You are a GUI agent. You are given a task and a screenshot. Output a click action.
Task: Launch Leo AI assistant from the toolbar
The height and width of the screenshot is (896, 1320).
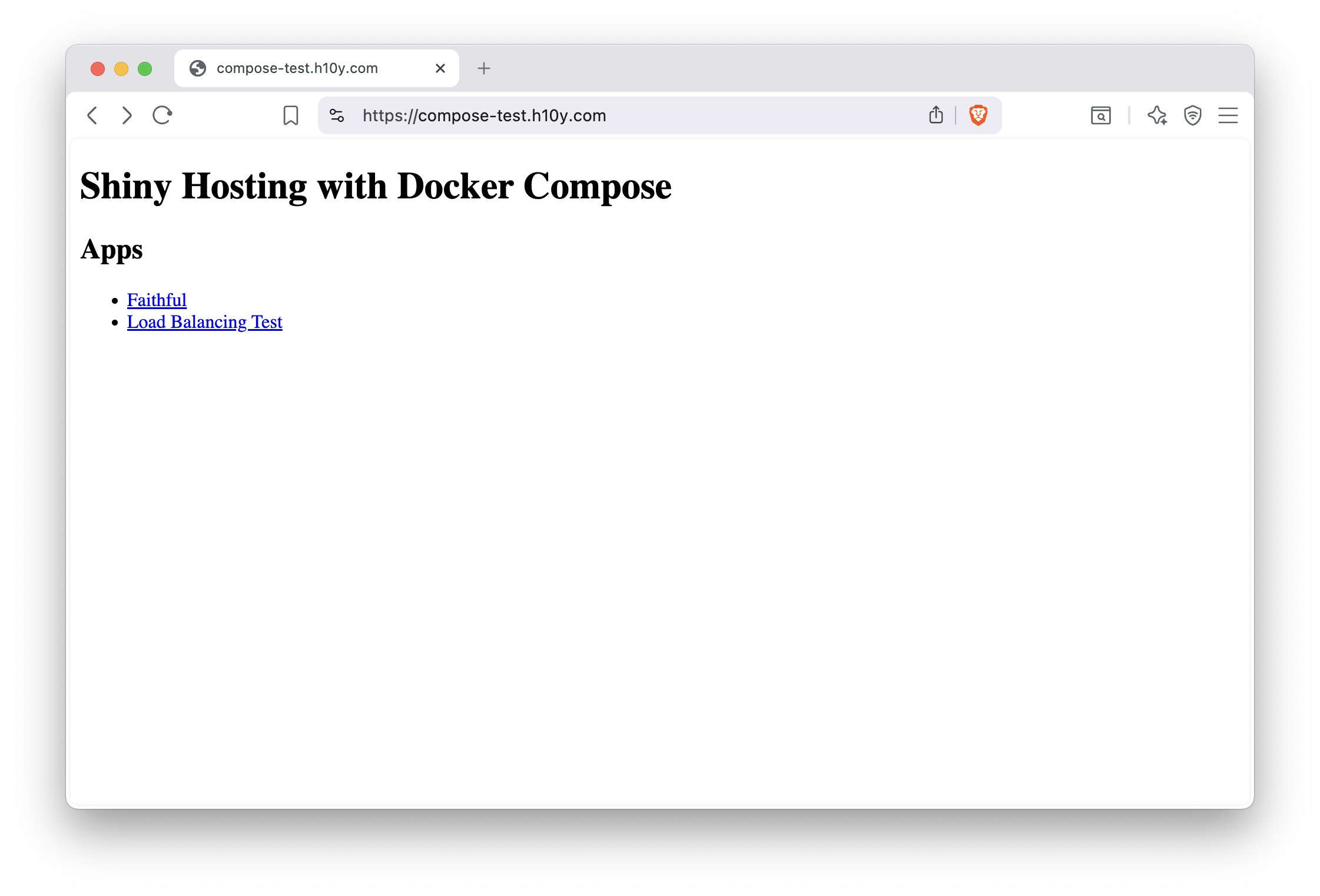tap(1157, 115)
